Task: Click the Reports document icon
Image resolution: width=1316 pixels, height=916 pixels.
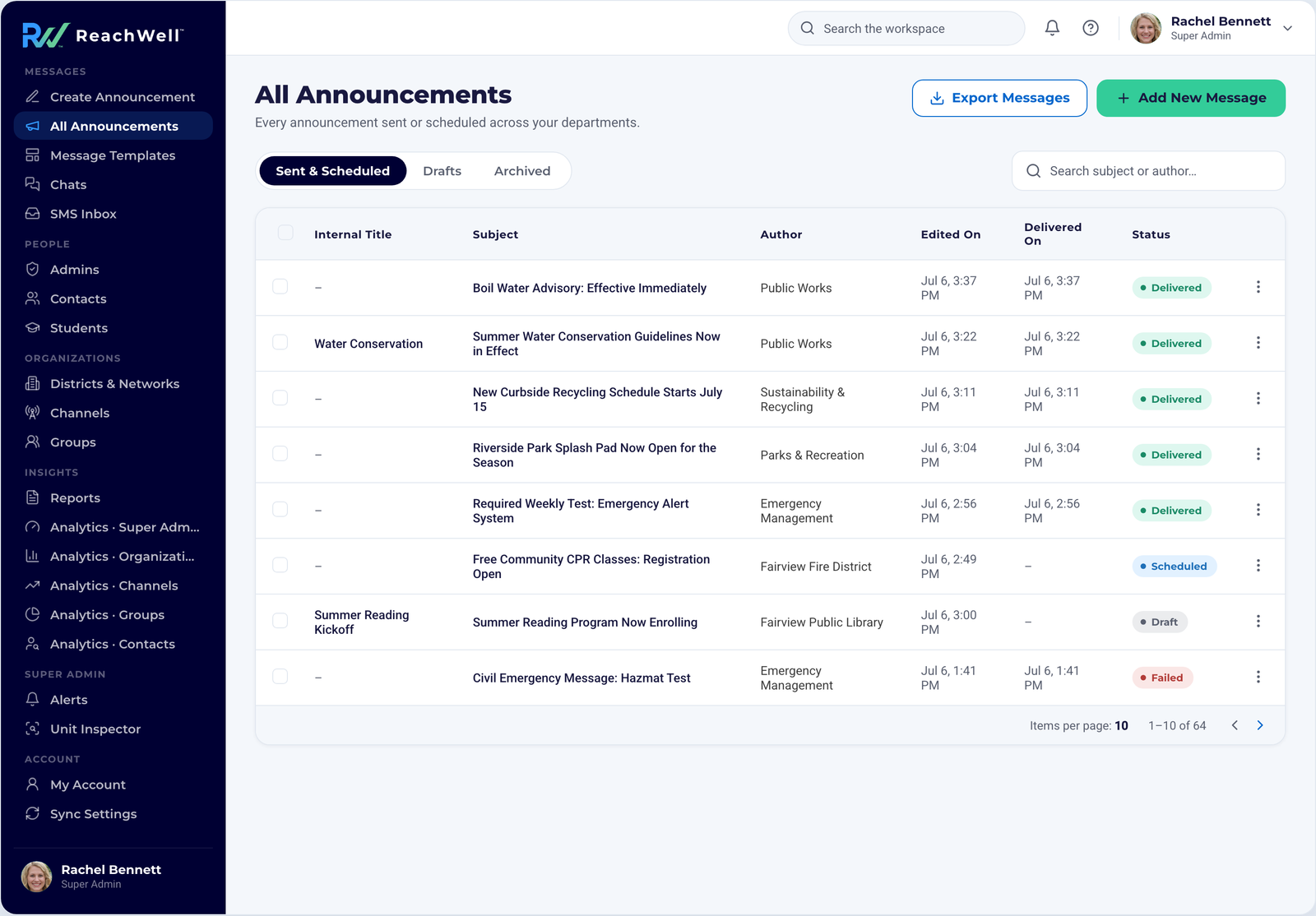Action: (33, 497)
